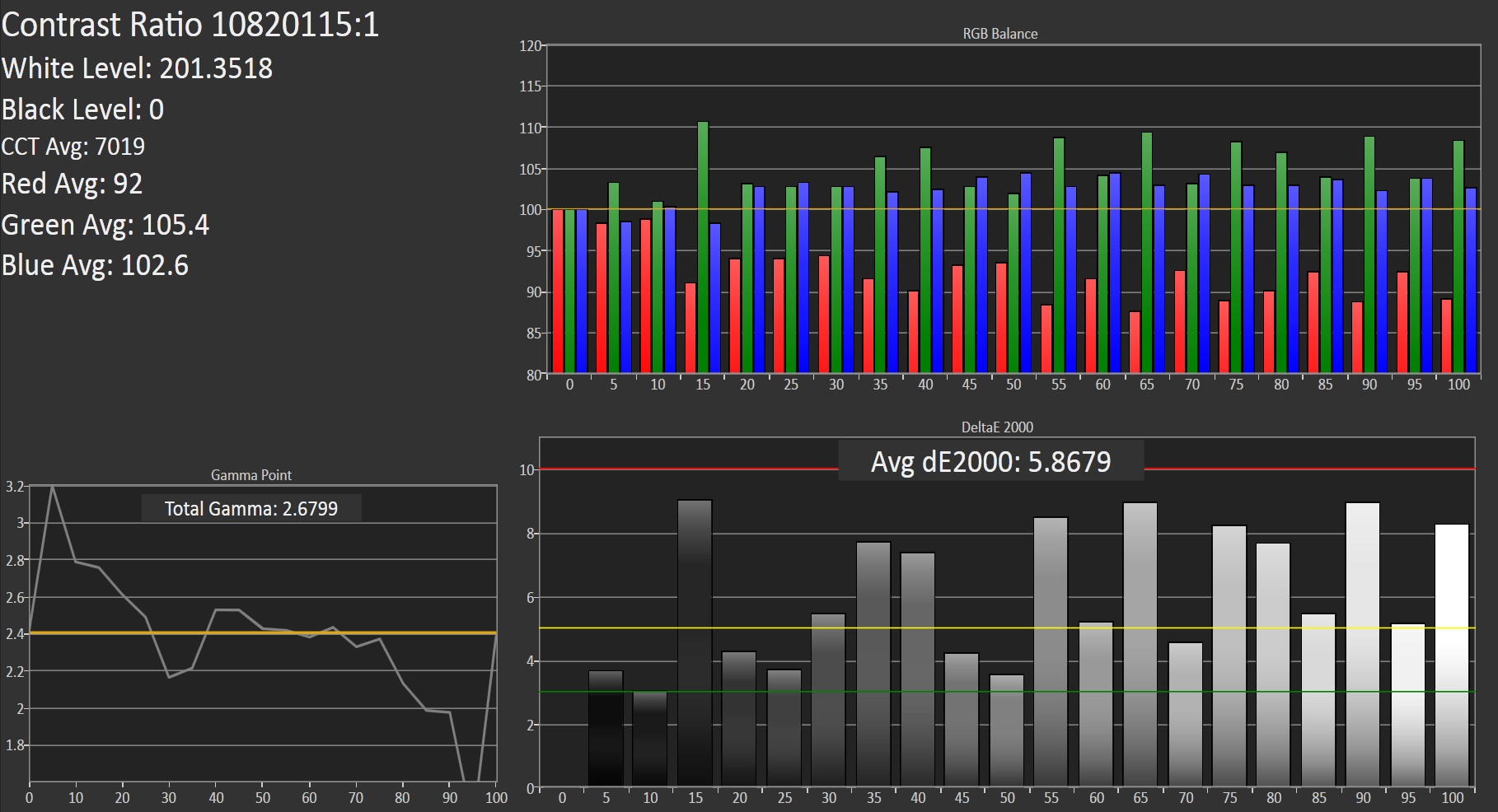Click the DeltaE bar at 40 percent

pyautogui.click(x=918, y=670)
